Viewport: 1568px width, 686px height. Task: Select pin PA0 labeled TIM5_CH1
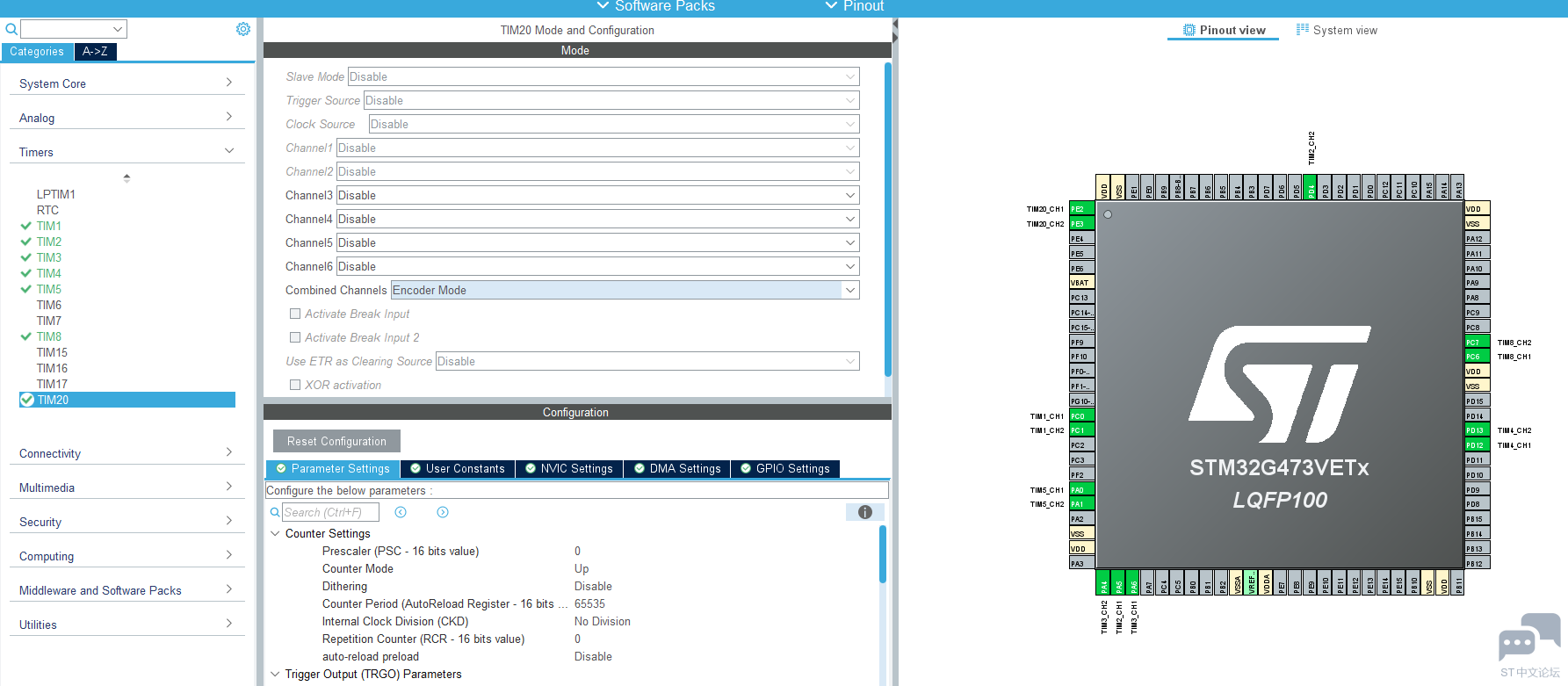1081,490
